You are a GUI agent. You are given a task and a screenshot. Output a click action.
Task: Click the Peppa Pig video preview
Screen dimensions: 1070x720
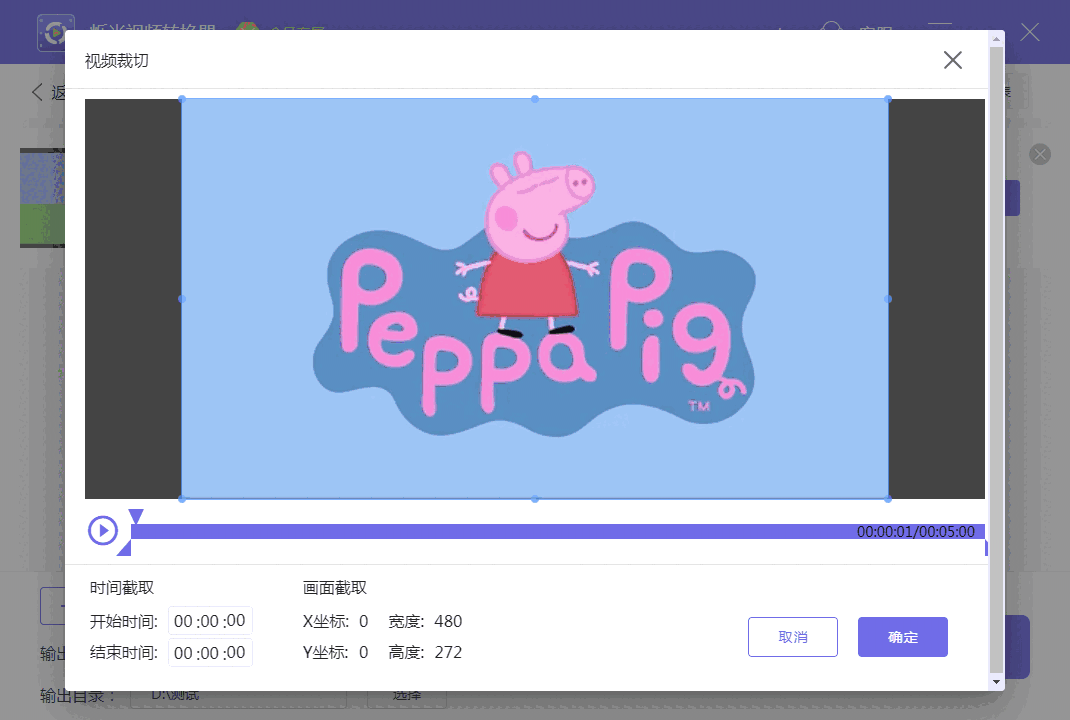click(535, 299)
